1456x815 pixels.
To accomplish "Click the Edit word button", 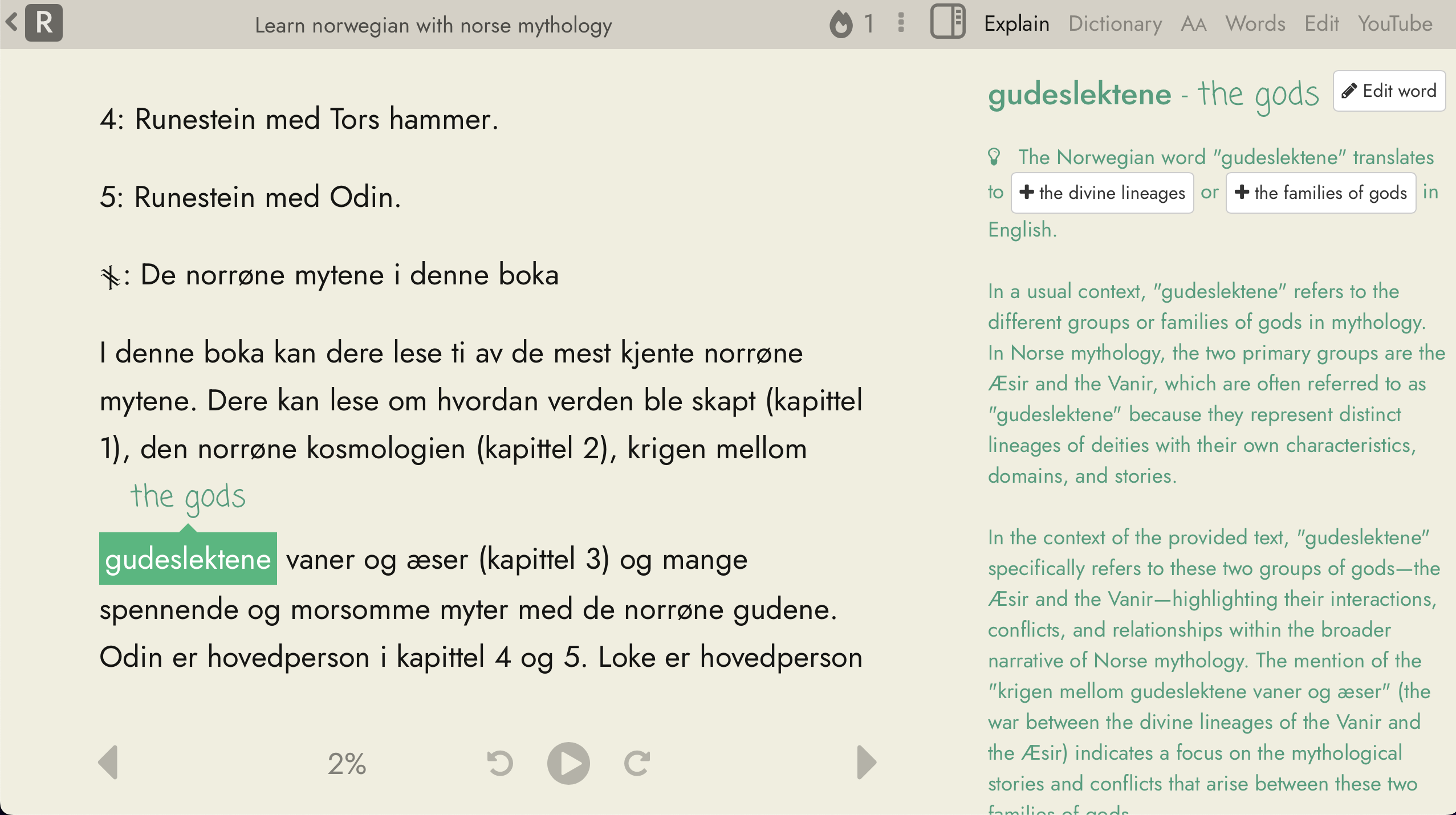I will [x=1389, y=91].
